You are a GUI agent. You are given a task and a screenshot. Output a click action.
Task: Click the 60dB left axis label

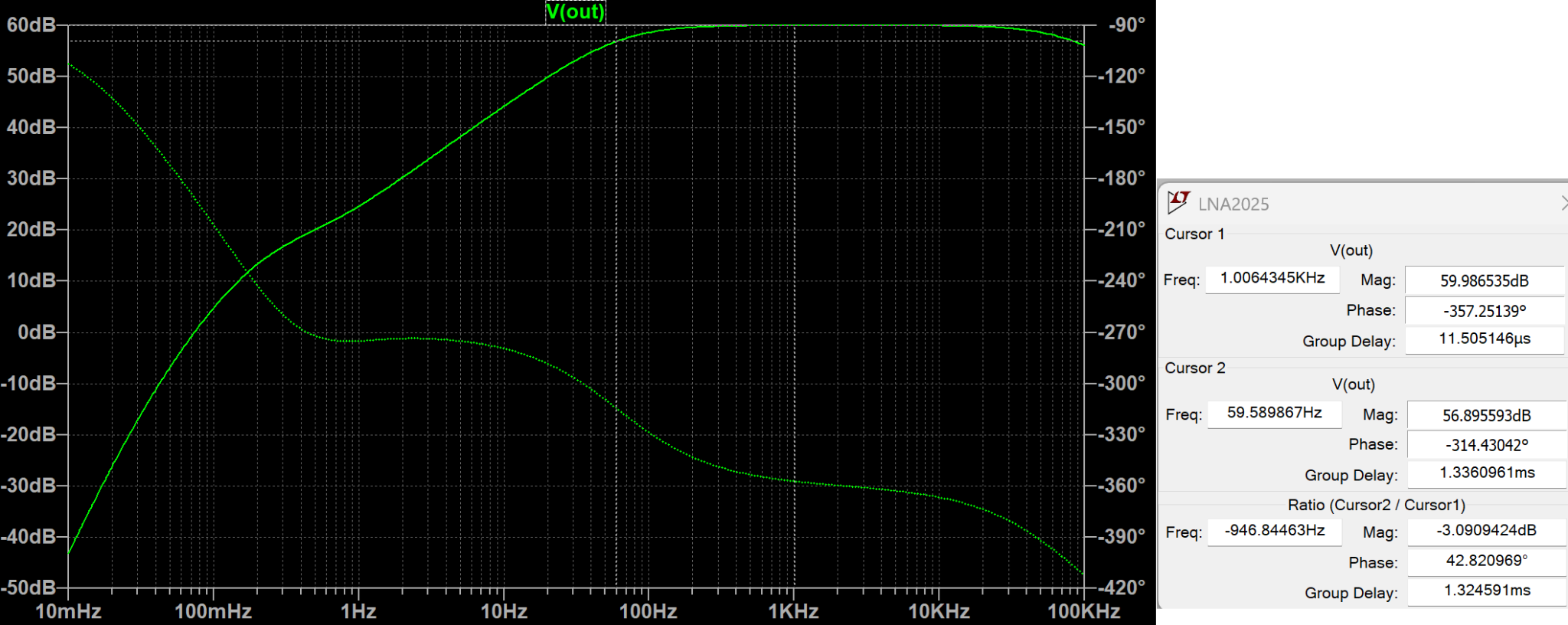coord(31,25)
